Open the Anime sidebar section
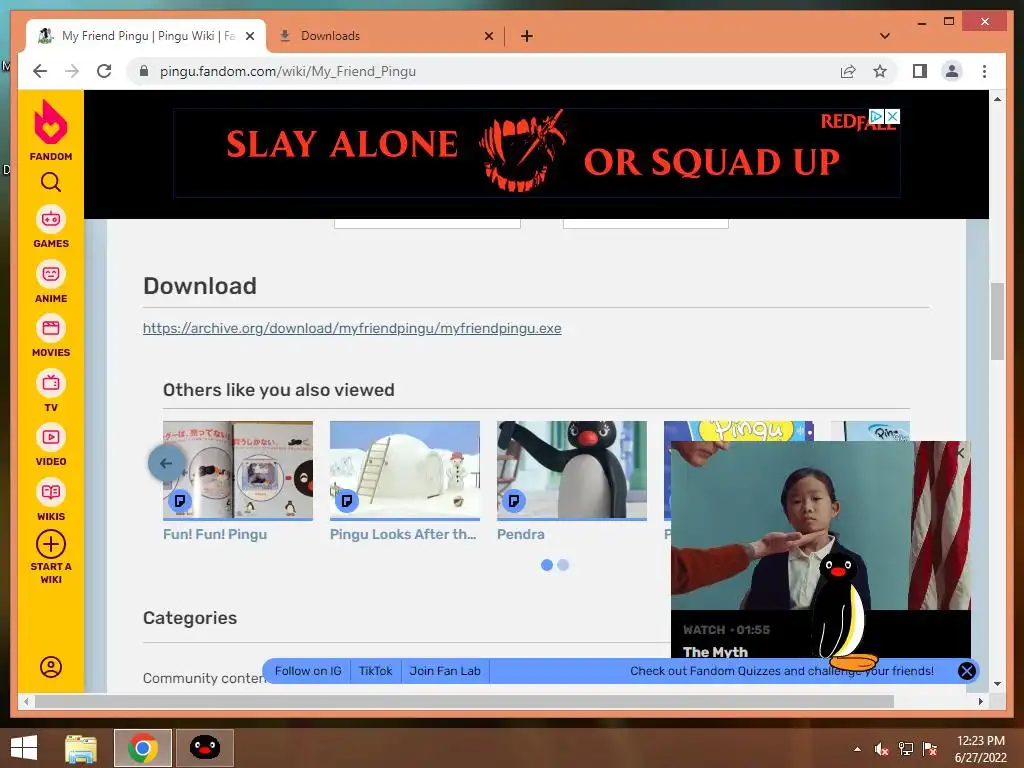The width and height of the screenshot is (1024, 768). (50, 282)
